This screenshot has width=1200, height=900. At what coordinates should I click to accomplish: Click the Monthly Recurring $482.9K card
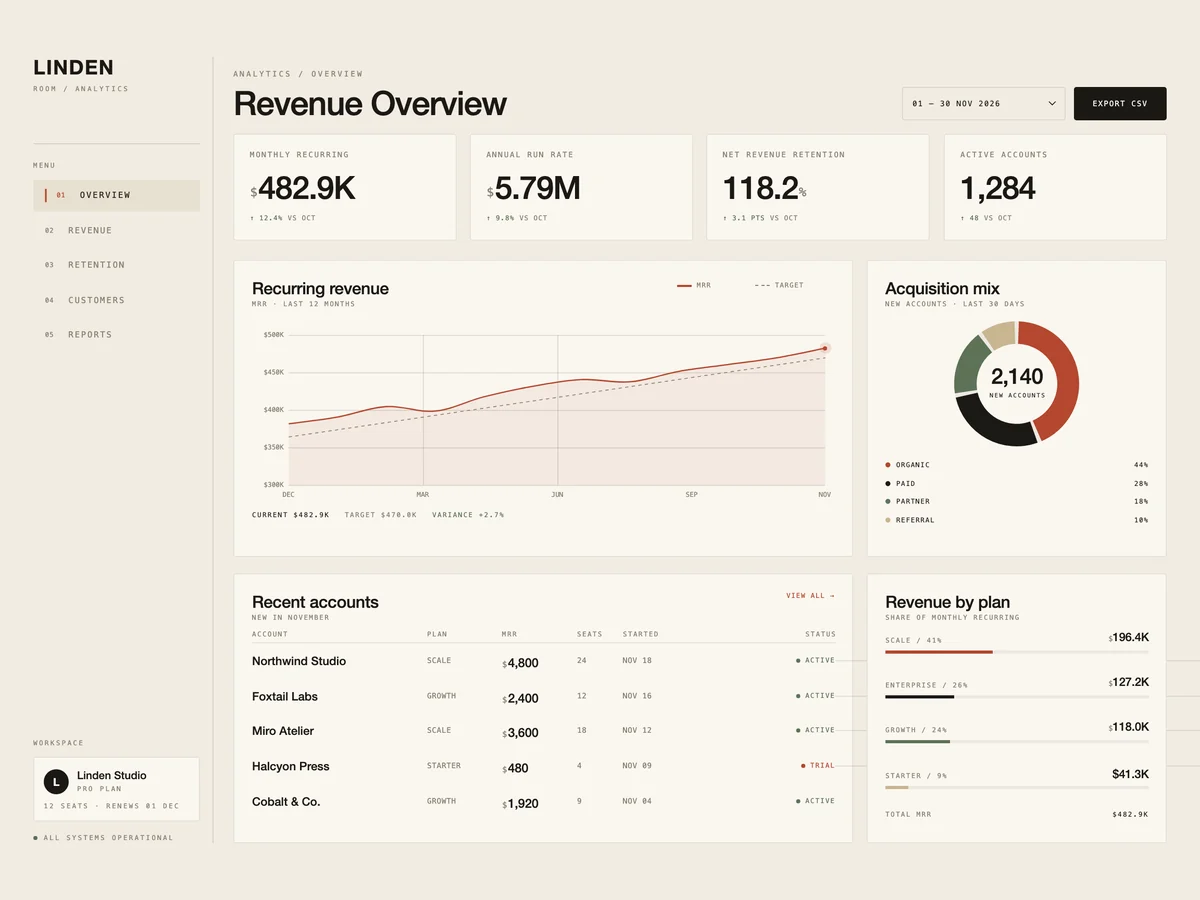click(345, 188)
